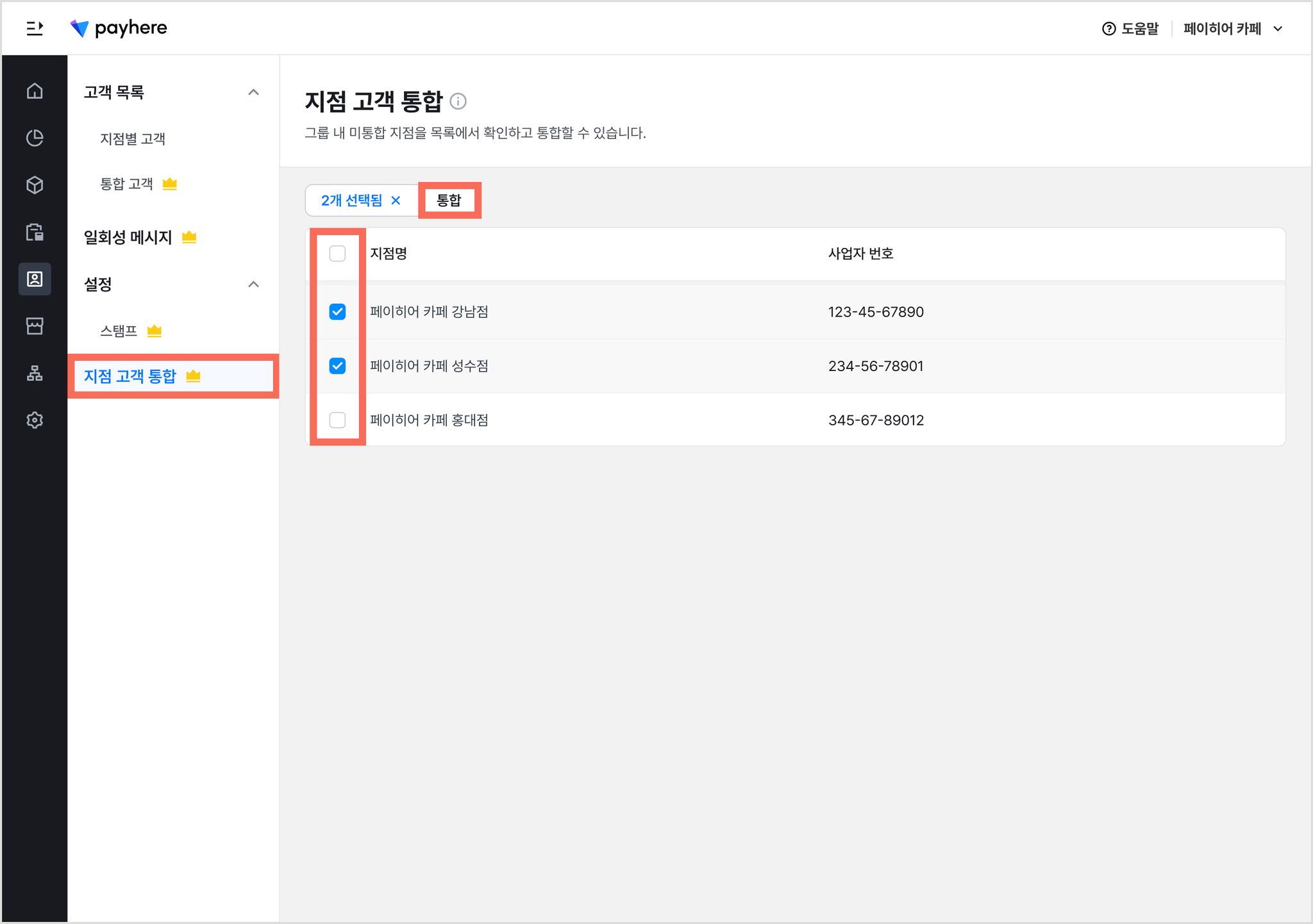Open 통합 고객 menu item

(x=126, y=184)
